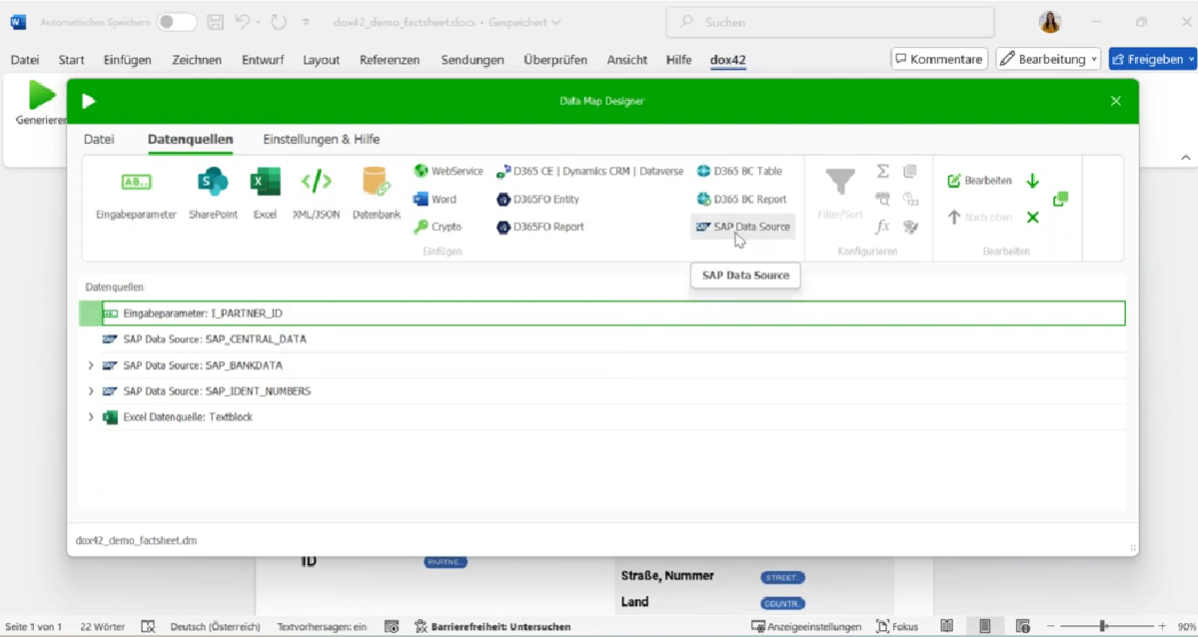
Task: Open the Kommentare pane button
Action: 939,59
